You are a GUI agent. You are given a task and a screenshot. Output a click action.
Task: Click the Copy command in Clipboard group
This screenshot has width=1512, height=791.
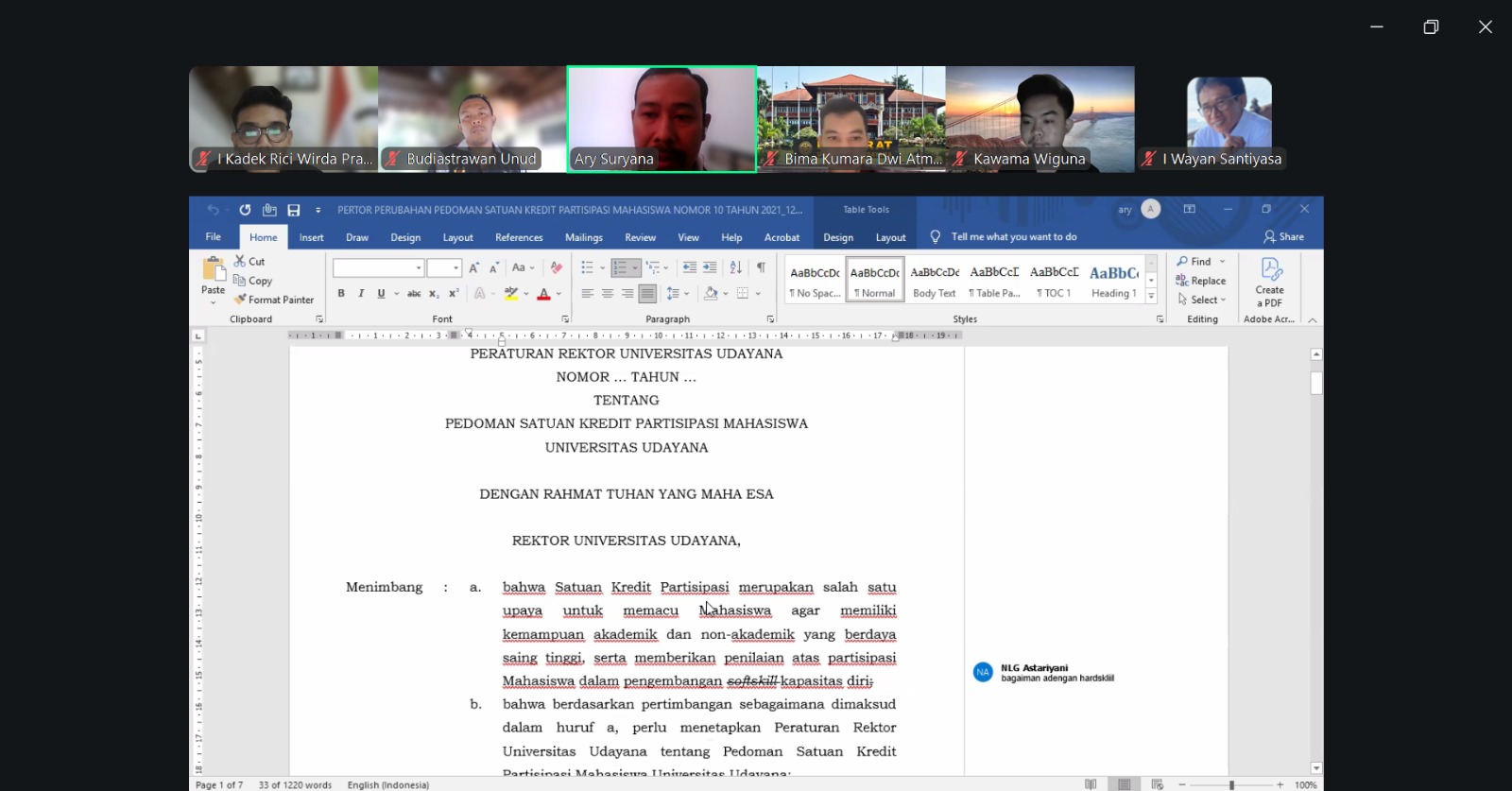click(253, 281)
